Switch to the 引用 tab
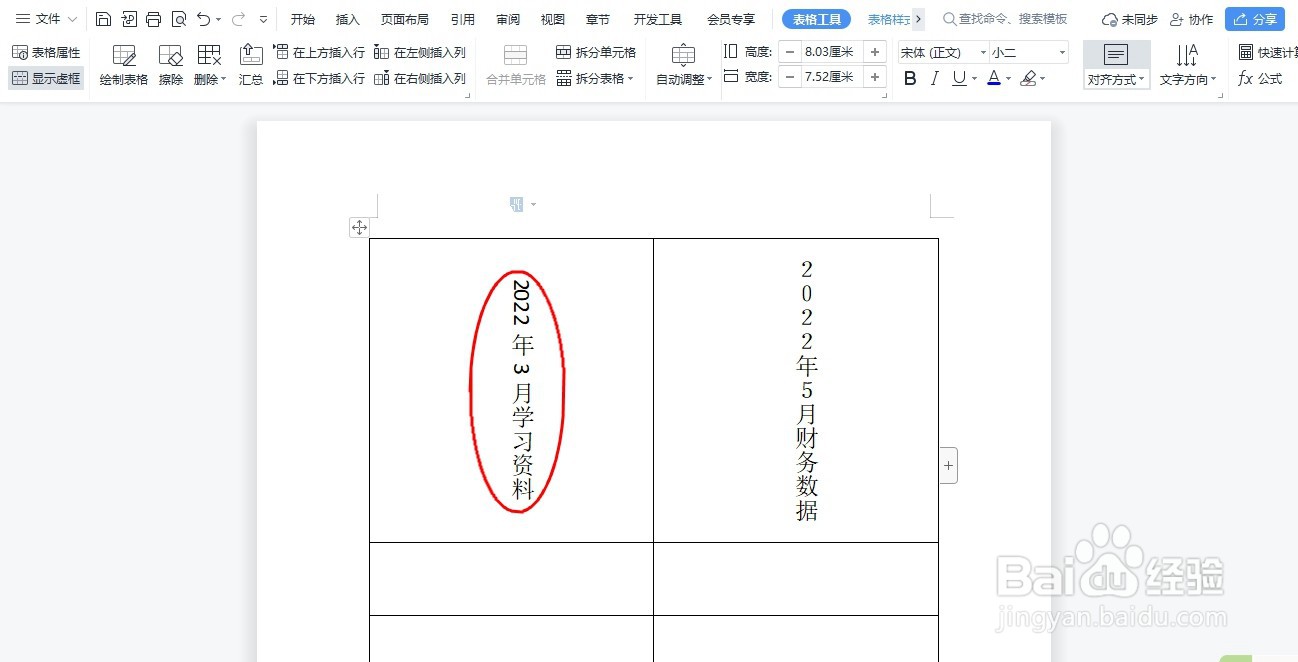Viewport: 1298px width, 662px height. [463, 19]
